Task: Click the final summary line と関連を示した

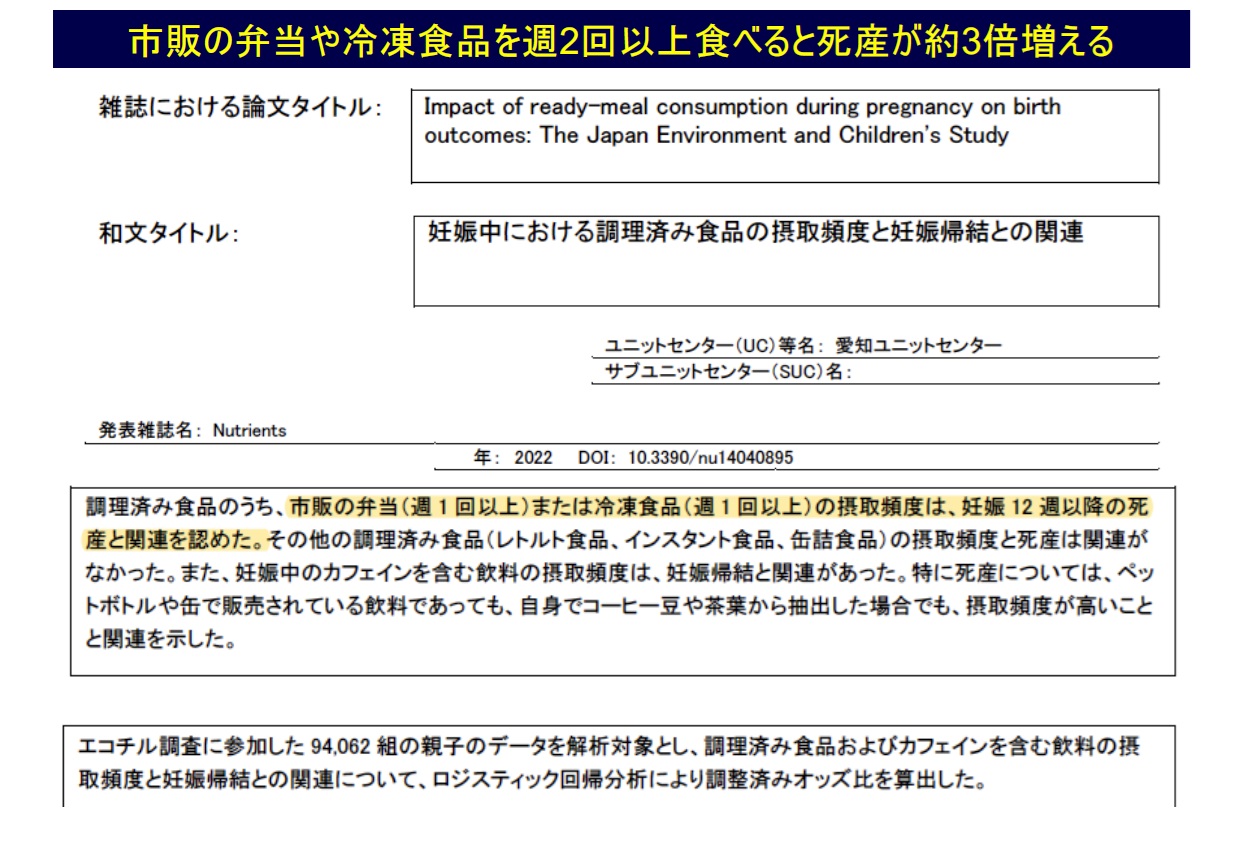Action: coord(160,641)
